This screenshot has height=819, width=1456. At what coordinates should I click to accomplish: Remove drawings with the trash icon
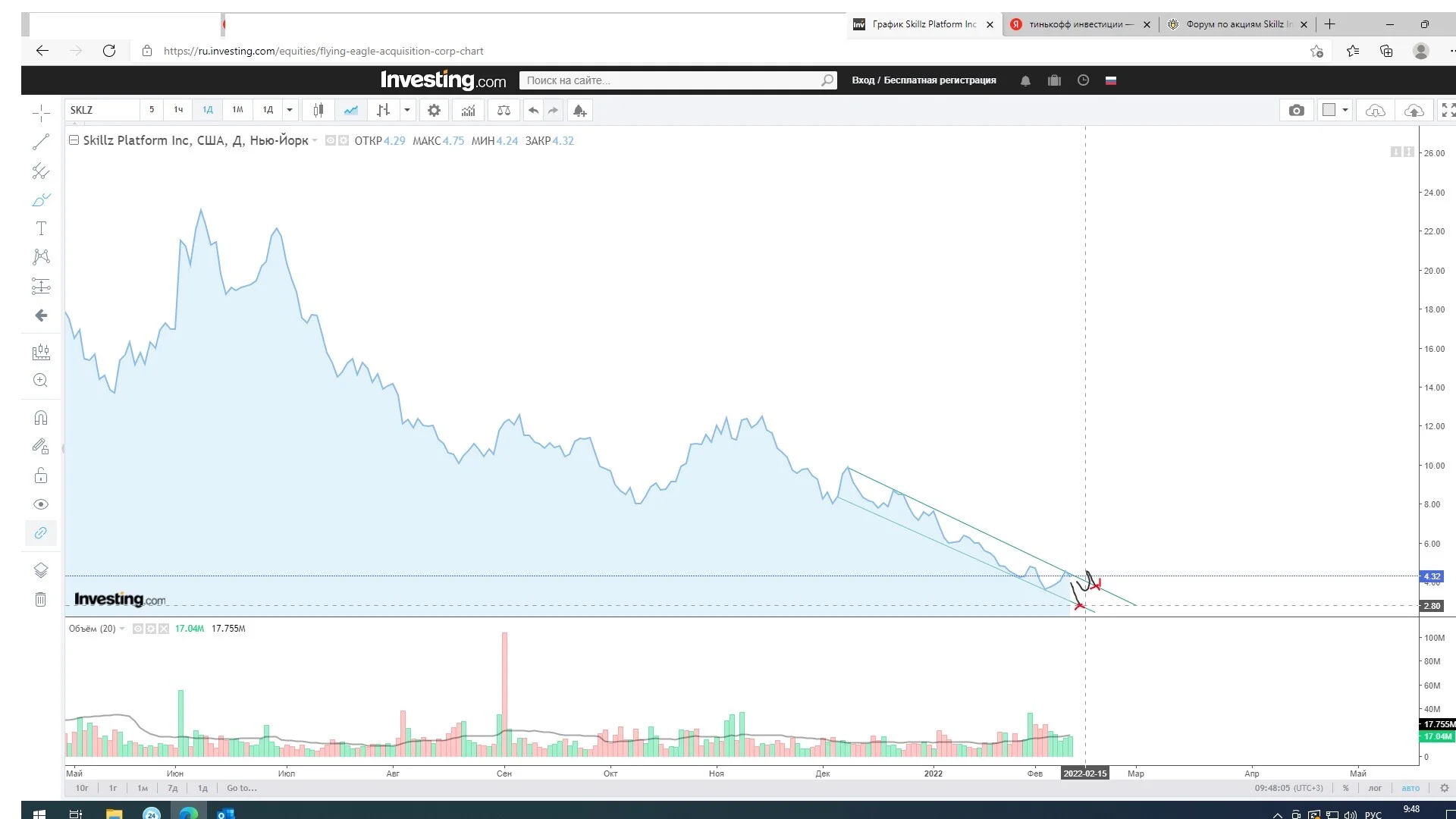point(41,600)
